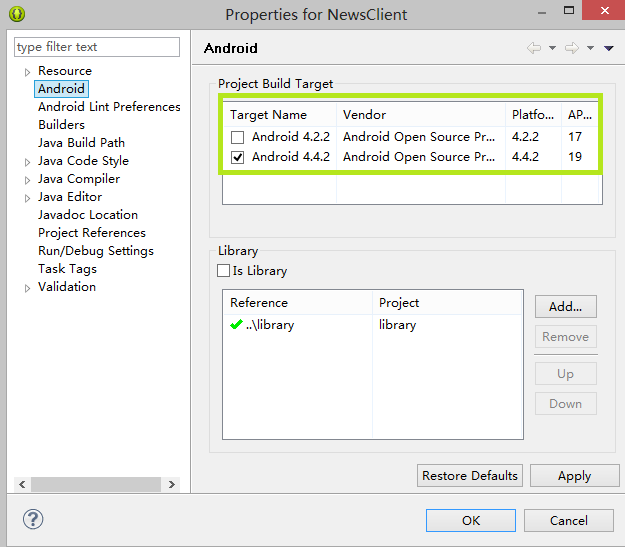Click right scroll arrow in sidebar
The image size is (625, 547).
pos(172,485)
